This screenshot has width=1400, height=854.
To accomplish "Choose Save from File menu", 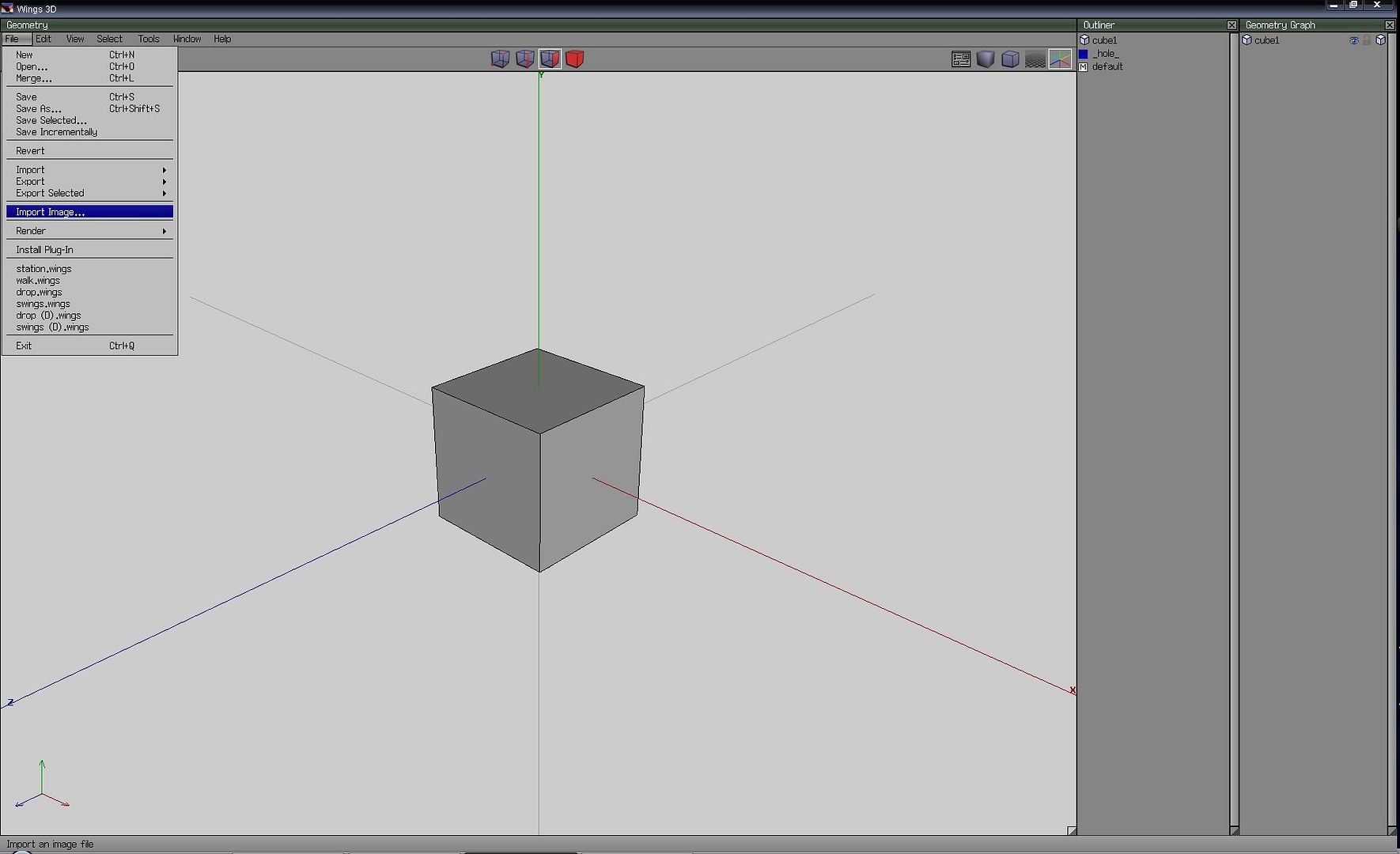I will click(x=89, y=97).
